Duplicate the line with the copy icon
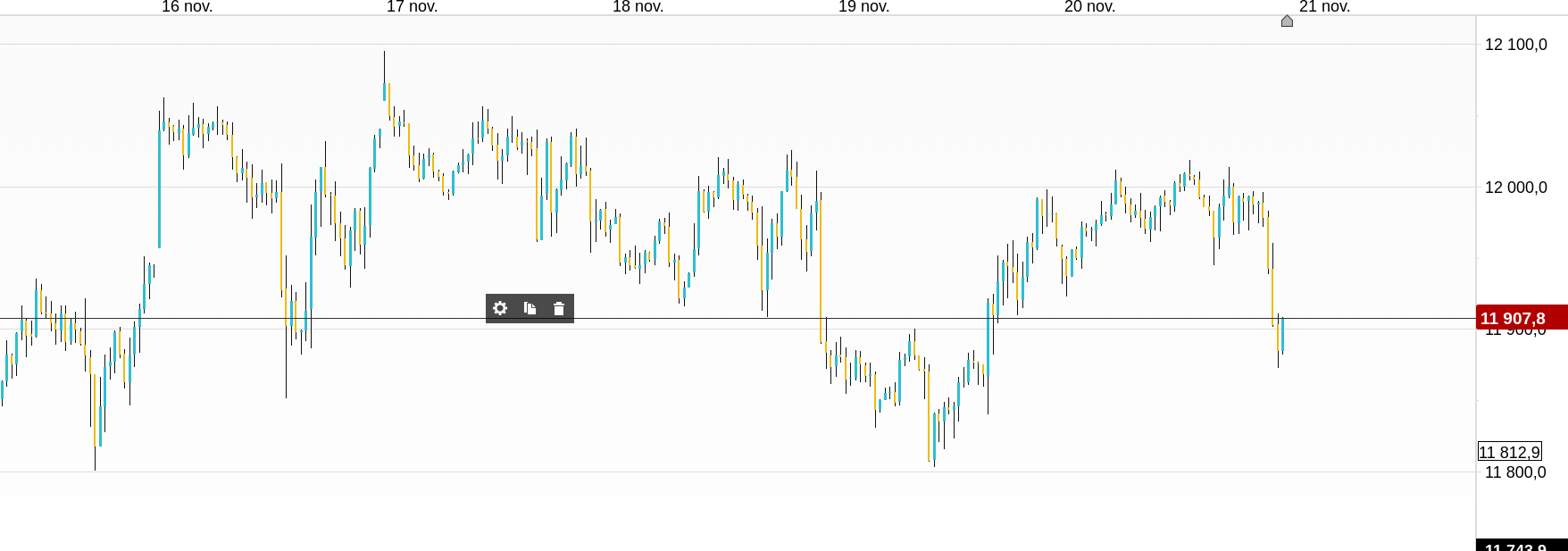1568x551 pixels. [530, 308]
